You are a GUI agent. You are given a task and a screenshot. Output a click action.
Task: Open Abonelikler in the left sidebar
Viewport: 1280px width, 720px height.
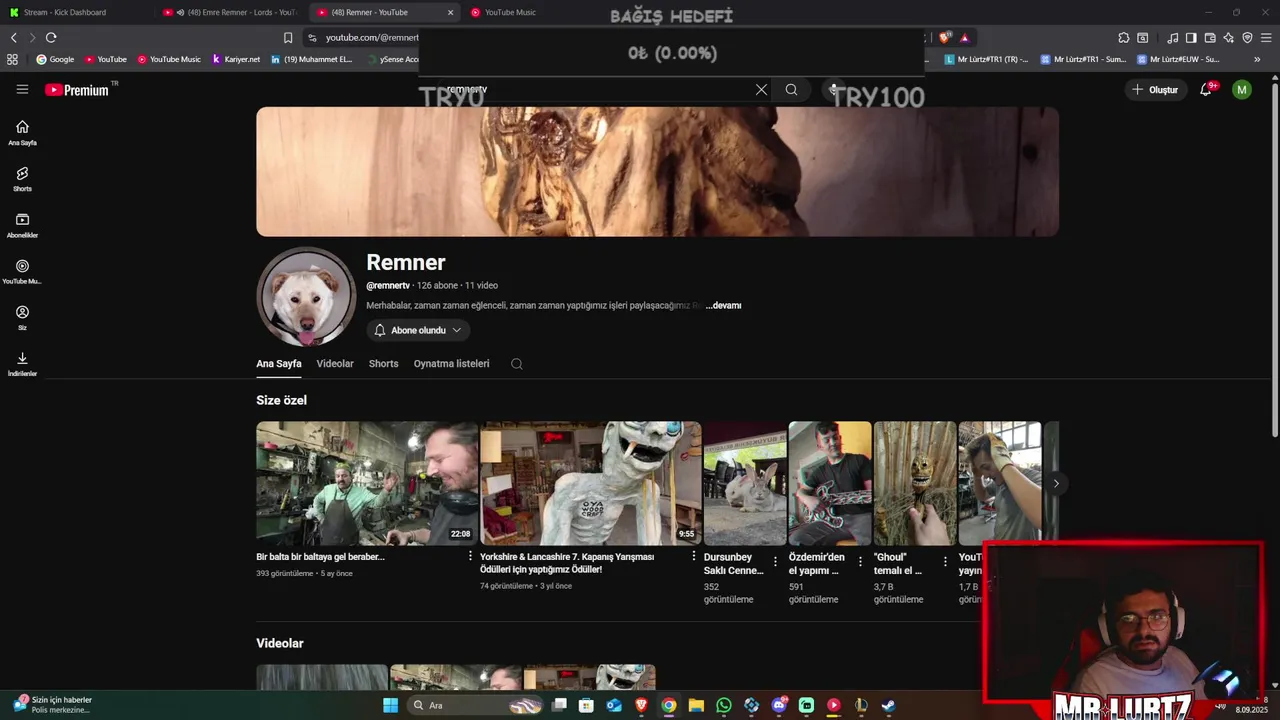pos(22,226)
